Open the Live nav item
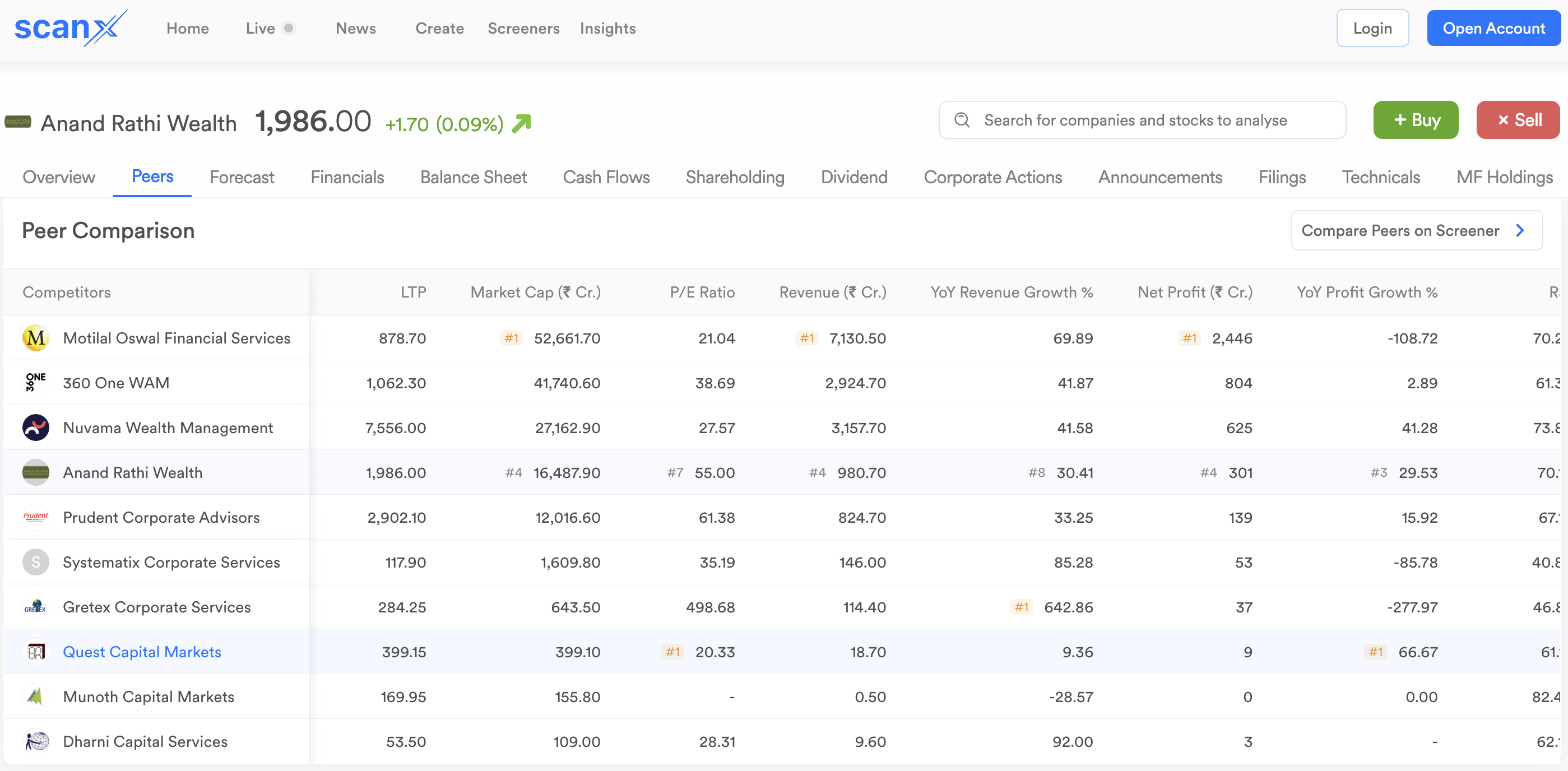 (x=261, y=29)
